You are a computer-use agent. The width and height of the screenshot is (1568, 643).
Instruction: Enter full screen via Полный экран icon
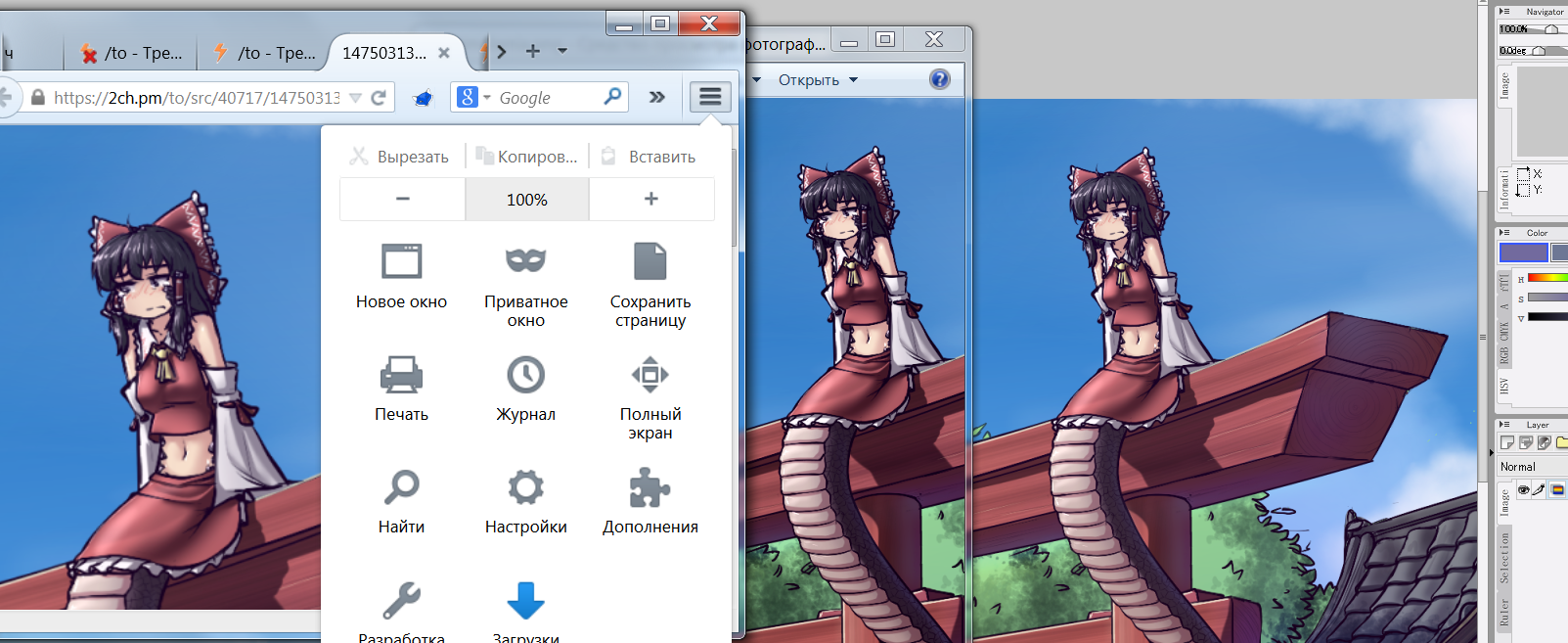click(x=650, y=375)
